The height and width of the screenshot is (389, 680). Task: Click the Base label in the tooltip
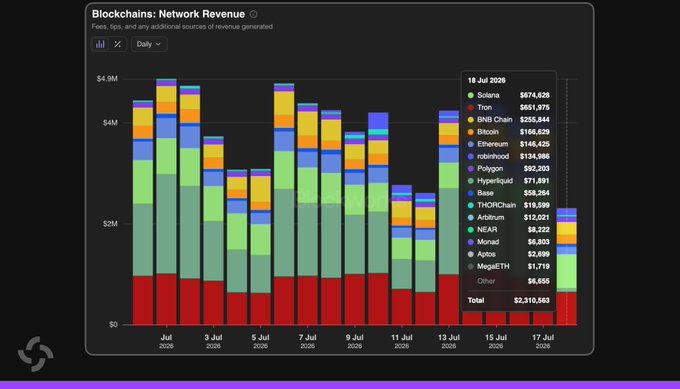tap(485, 193)
